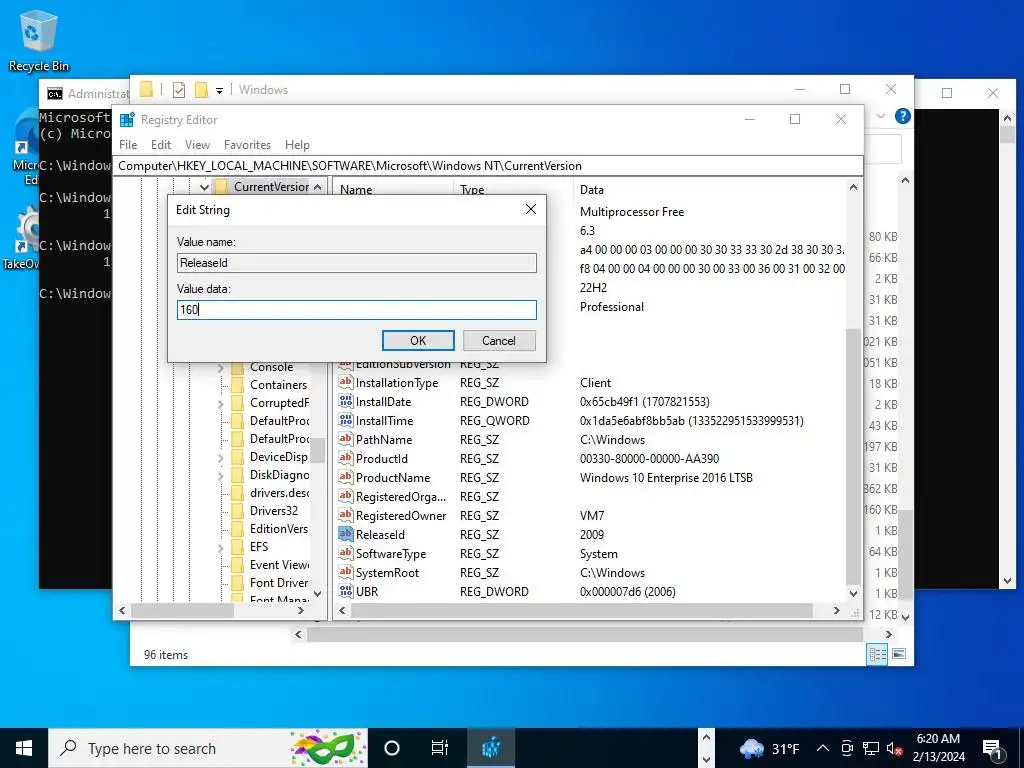Click the ReleaseId value icon
The width and height of the screenshot is (1024, 768).
(x=345, y=534)
